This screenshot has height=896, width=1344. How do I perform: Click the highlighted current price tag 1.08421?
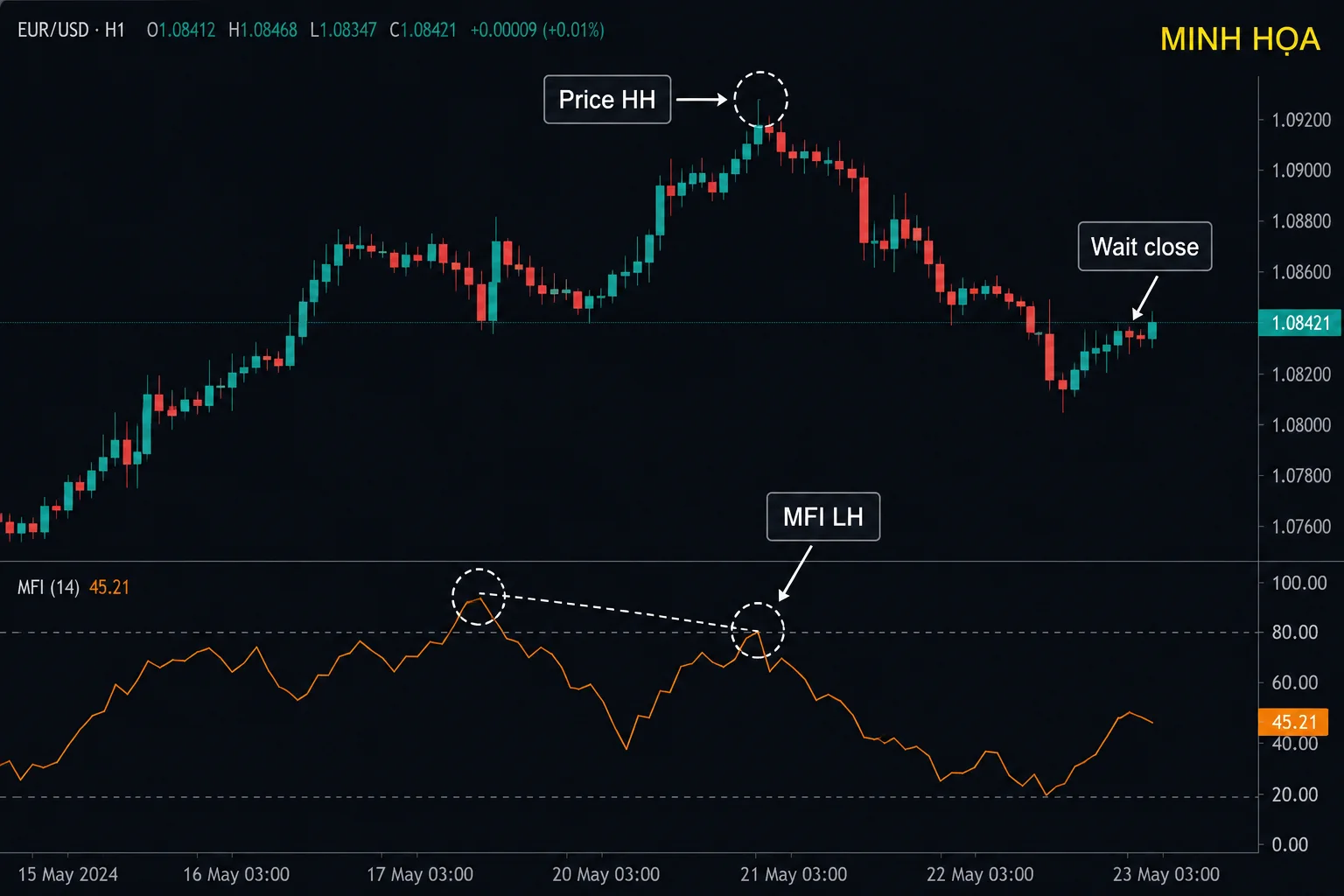[x=1300, y=323]
